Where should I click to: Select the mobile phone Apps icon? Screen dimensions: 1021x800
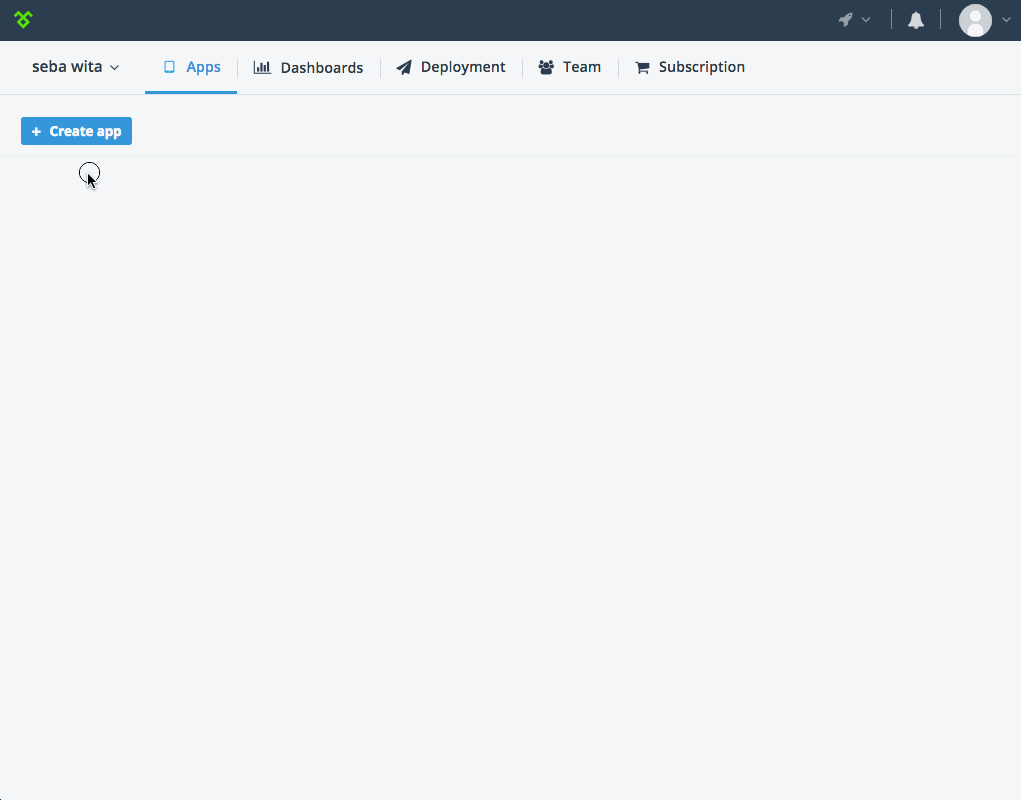pos(168,67)
